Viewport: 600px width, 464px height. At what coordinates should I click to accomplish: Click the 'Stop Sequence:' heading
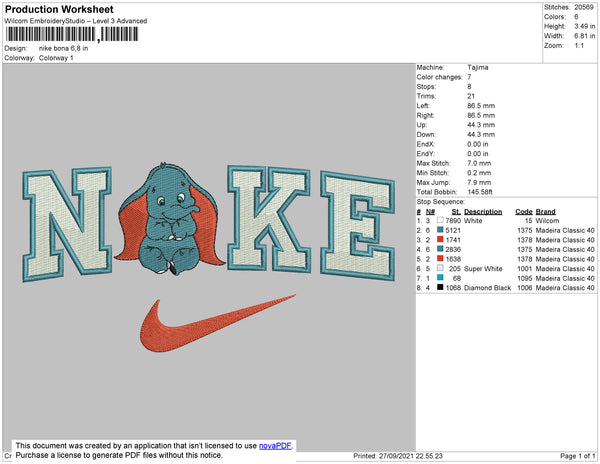coord(441,202)
